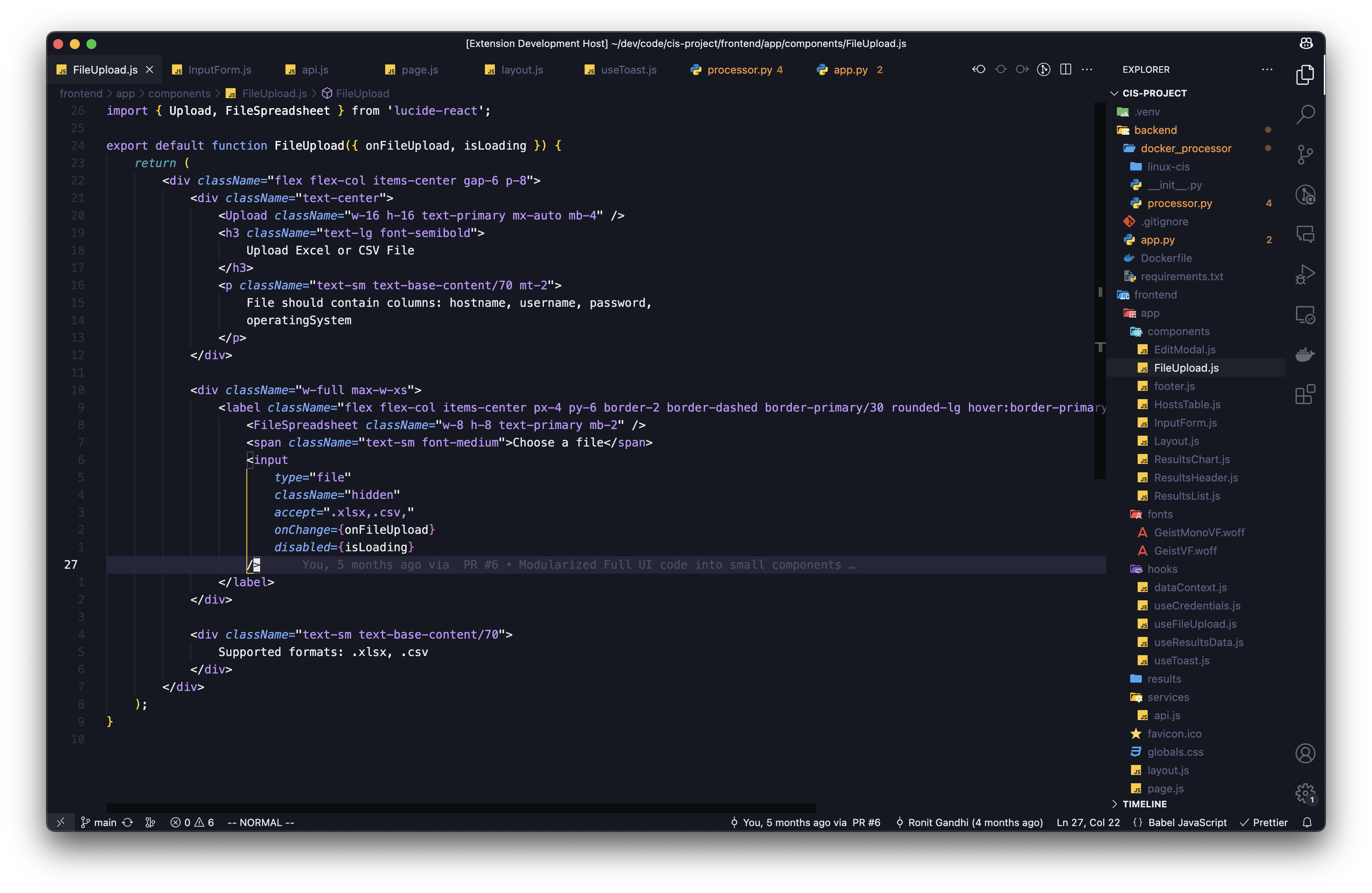Split the editor using the split icon
The width and height of the screenshot is (1372, 893).
pos(1065,69)
